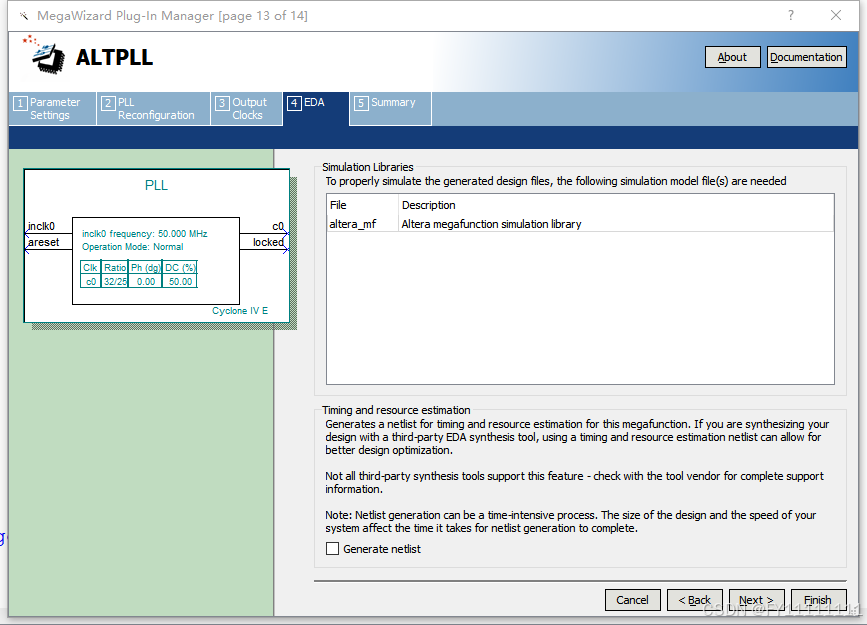Click the c0 output port label
Viewport: 867px width, 625px height.
point(278,226)
